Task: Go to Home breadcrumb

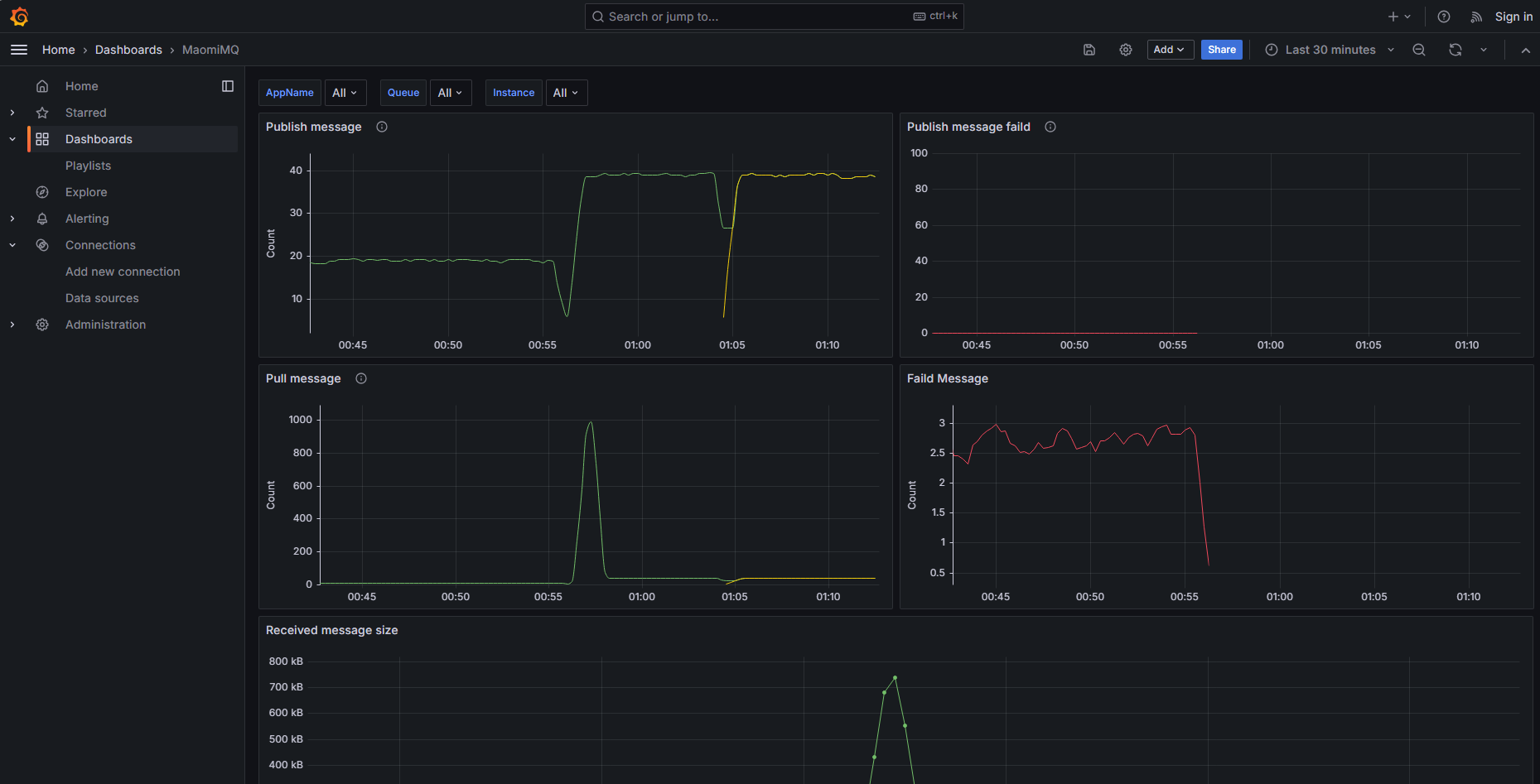Action: [x=59, y=50]
